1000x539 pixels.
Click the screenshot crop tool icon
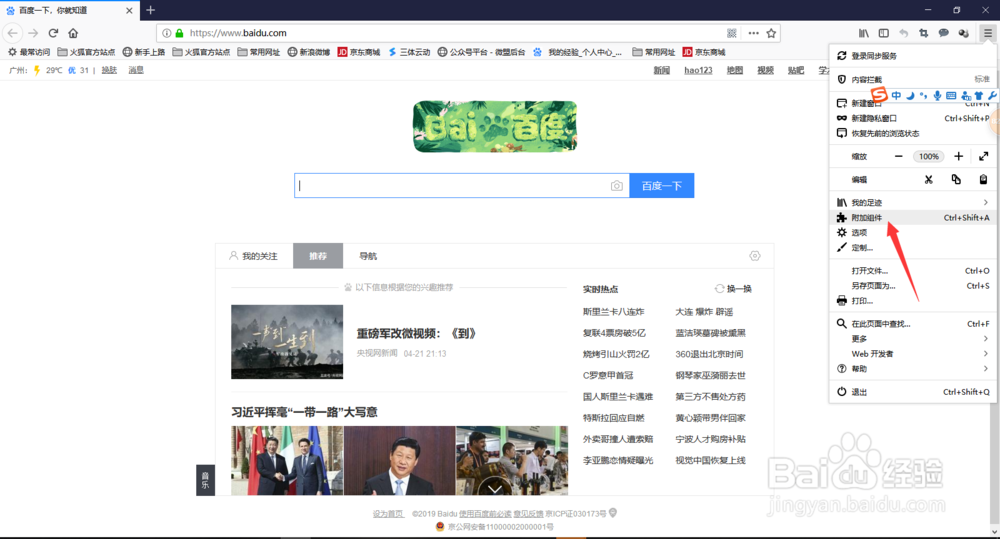tap(923, 33)
